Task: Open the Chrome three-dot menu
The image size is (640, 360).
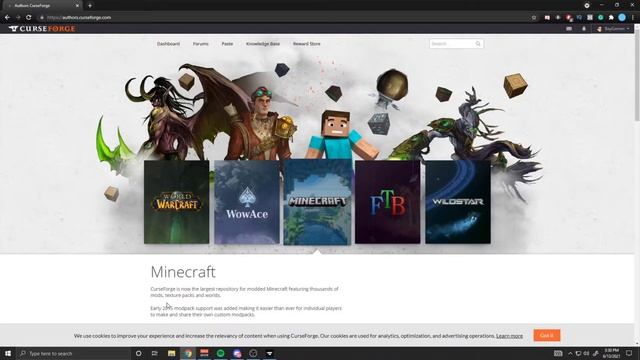Action: 633,18
